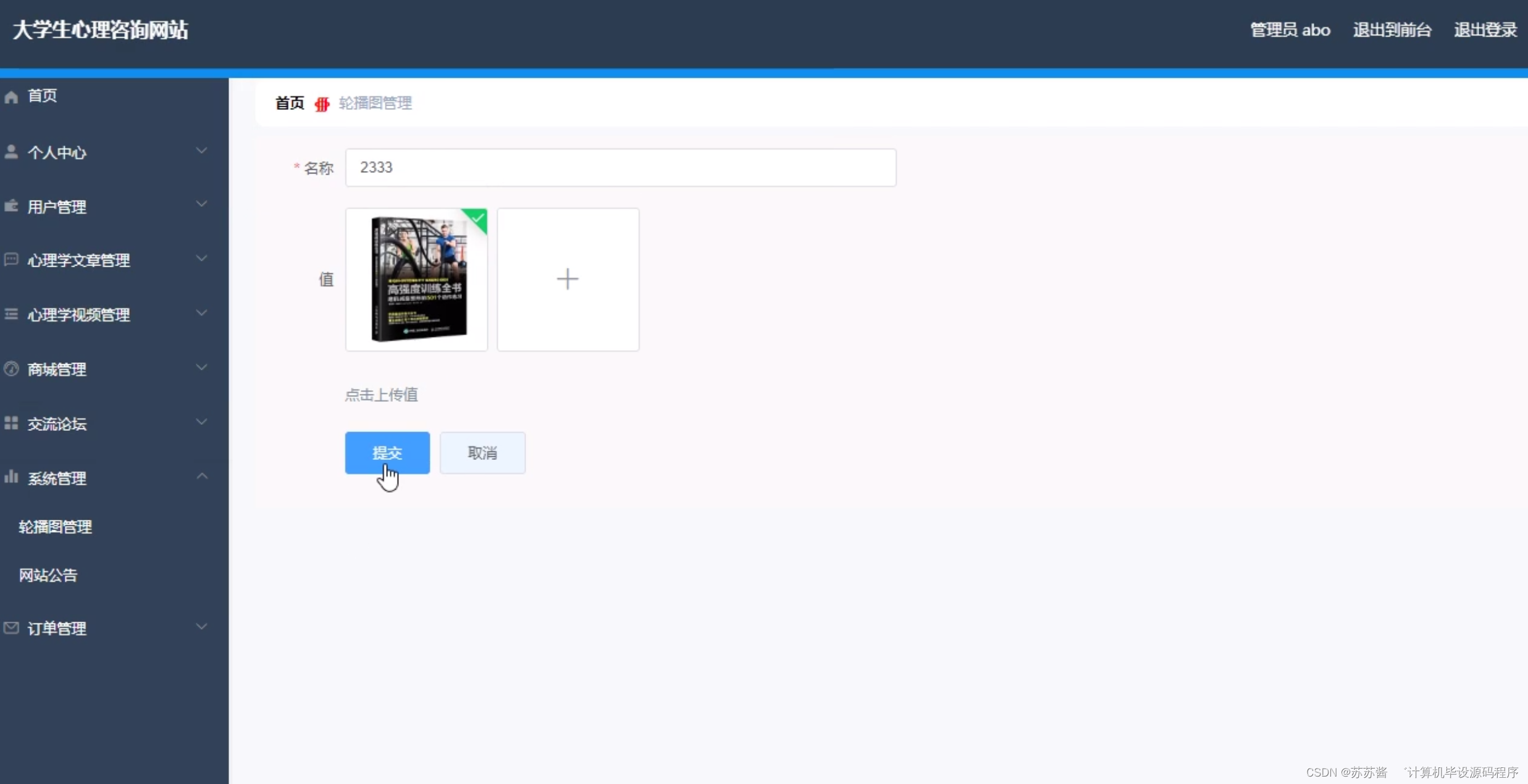Click the 心理学文章管理 comment icon

click(11, 259)
